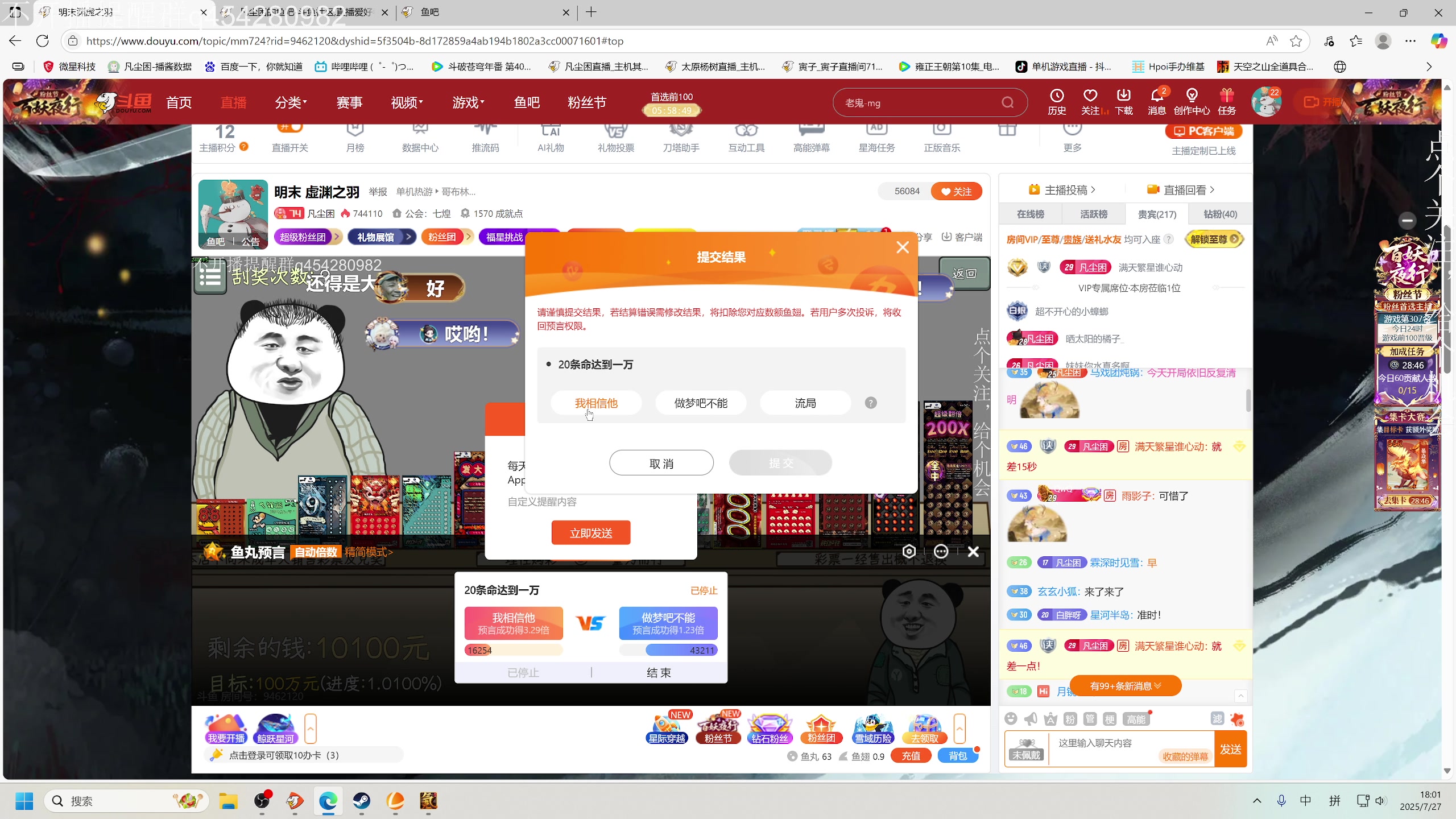Switch to the 活跃榜 tab
This screenshot has height=819, width=1456.
coord(1094,214)
